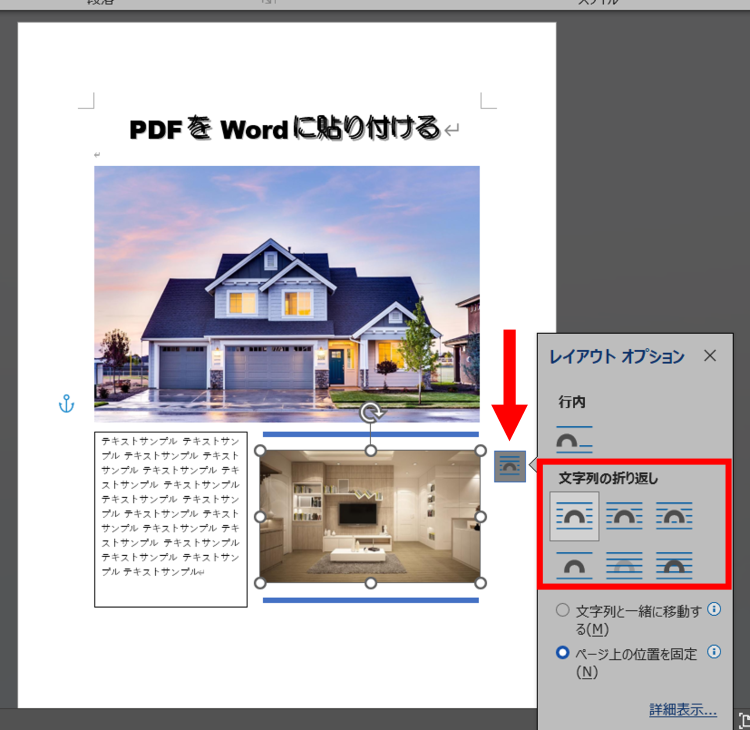Click the bottom-right resize handle of interior photo

click(481, 583)
